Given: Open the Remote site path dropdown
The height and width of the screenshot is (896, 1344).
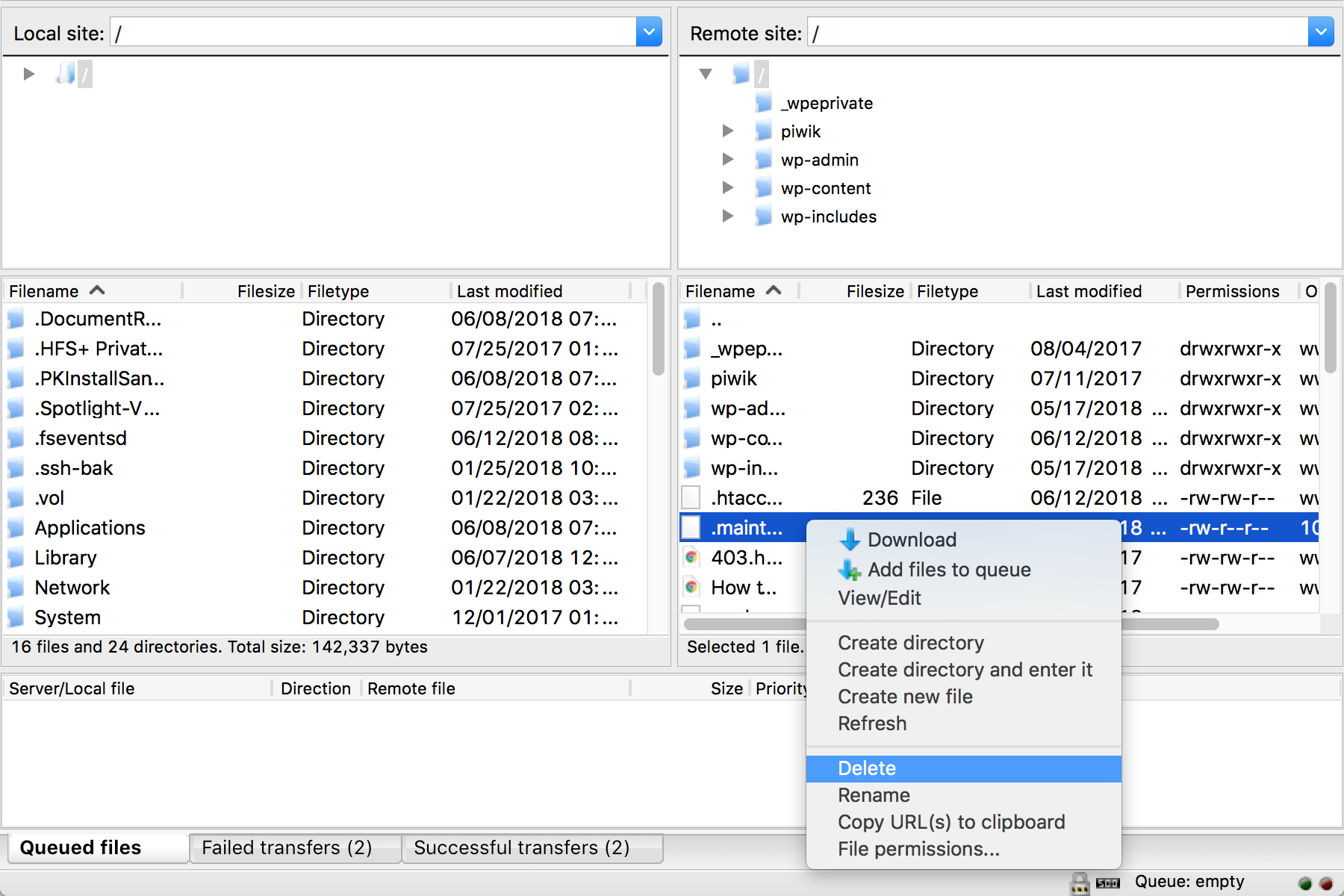Looking at the screenshot, I should (1320, 33).
